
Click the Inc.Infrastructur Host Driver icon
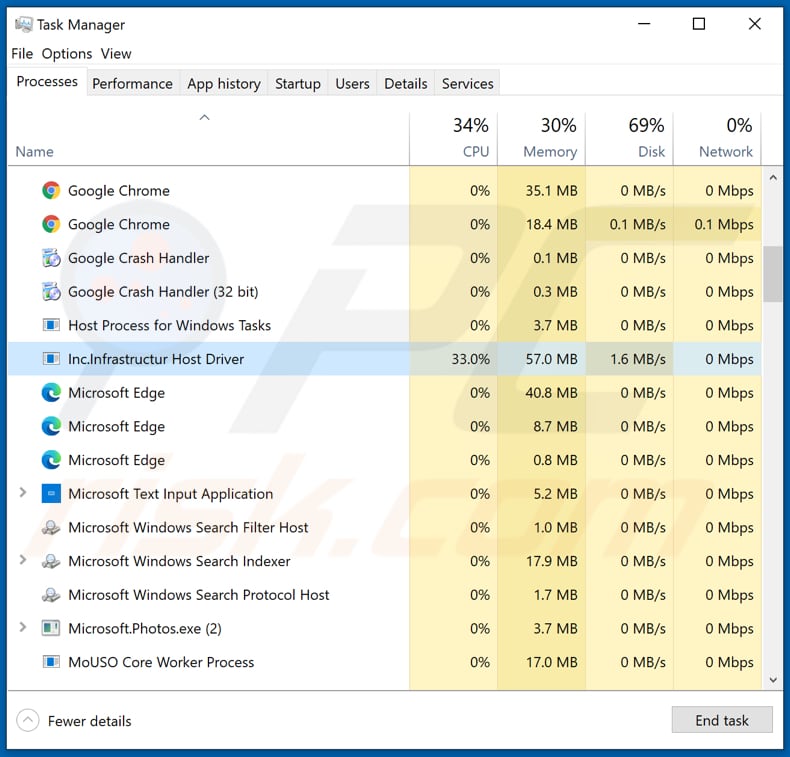coord(51,359)
